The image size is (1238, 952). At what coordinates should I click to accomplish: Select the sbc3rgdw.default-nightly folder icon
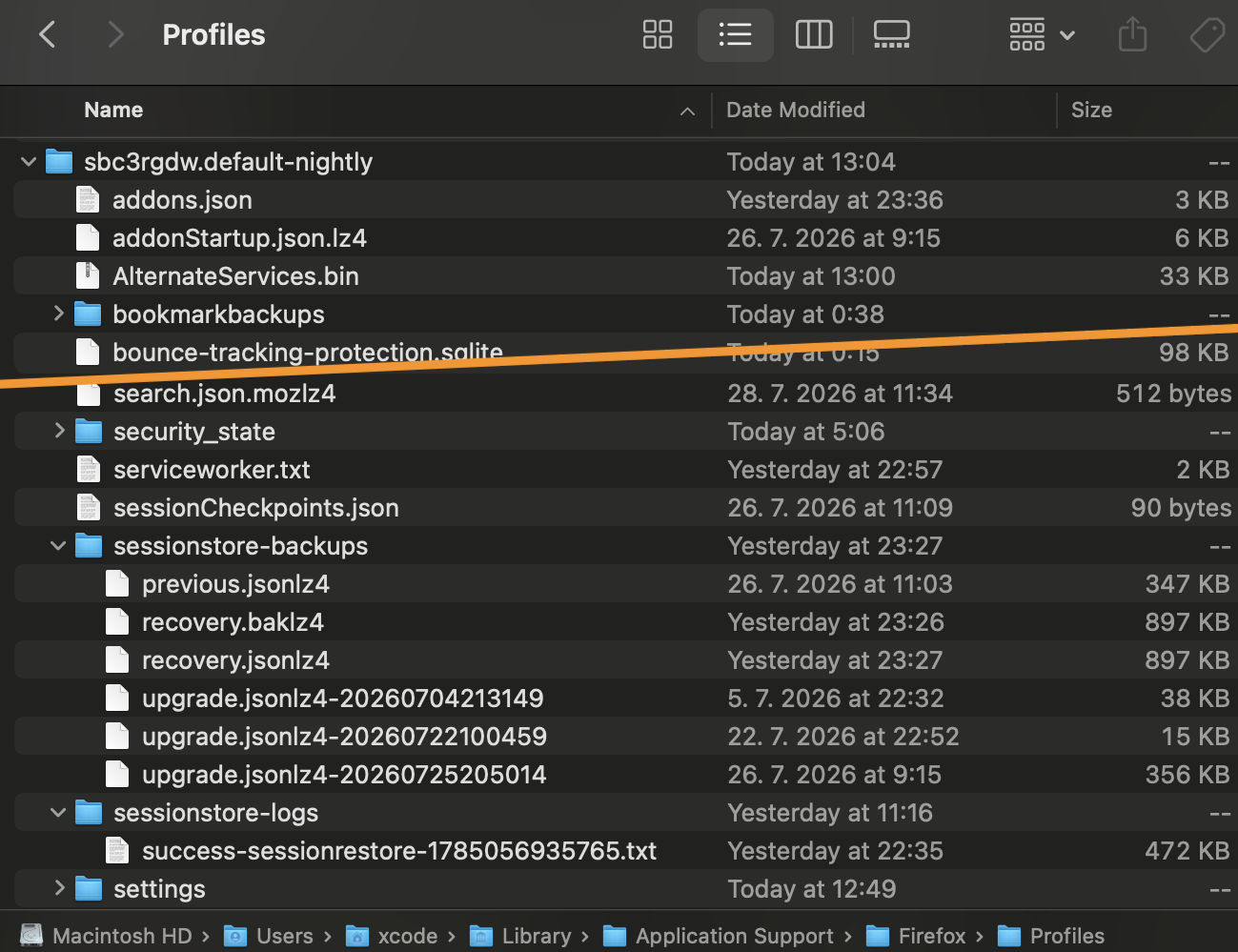click(59, 162)
